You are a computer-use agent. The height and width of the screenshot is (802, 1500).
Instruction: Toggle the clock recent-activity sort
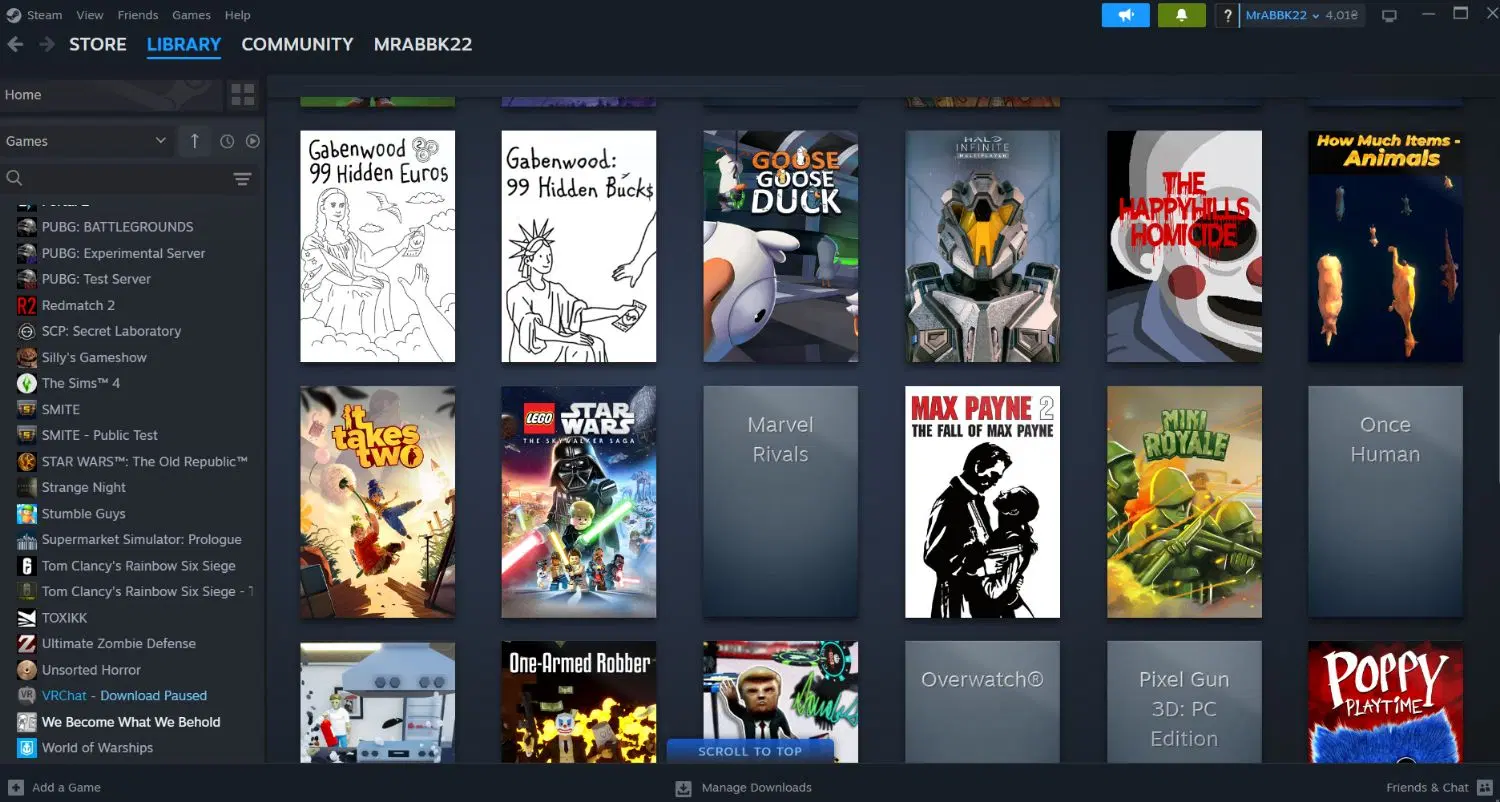tap(227, 141)
